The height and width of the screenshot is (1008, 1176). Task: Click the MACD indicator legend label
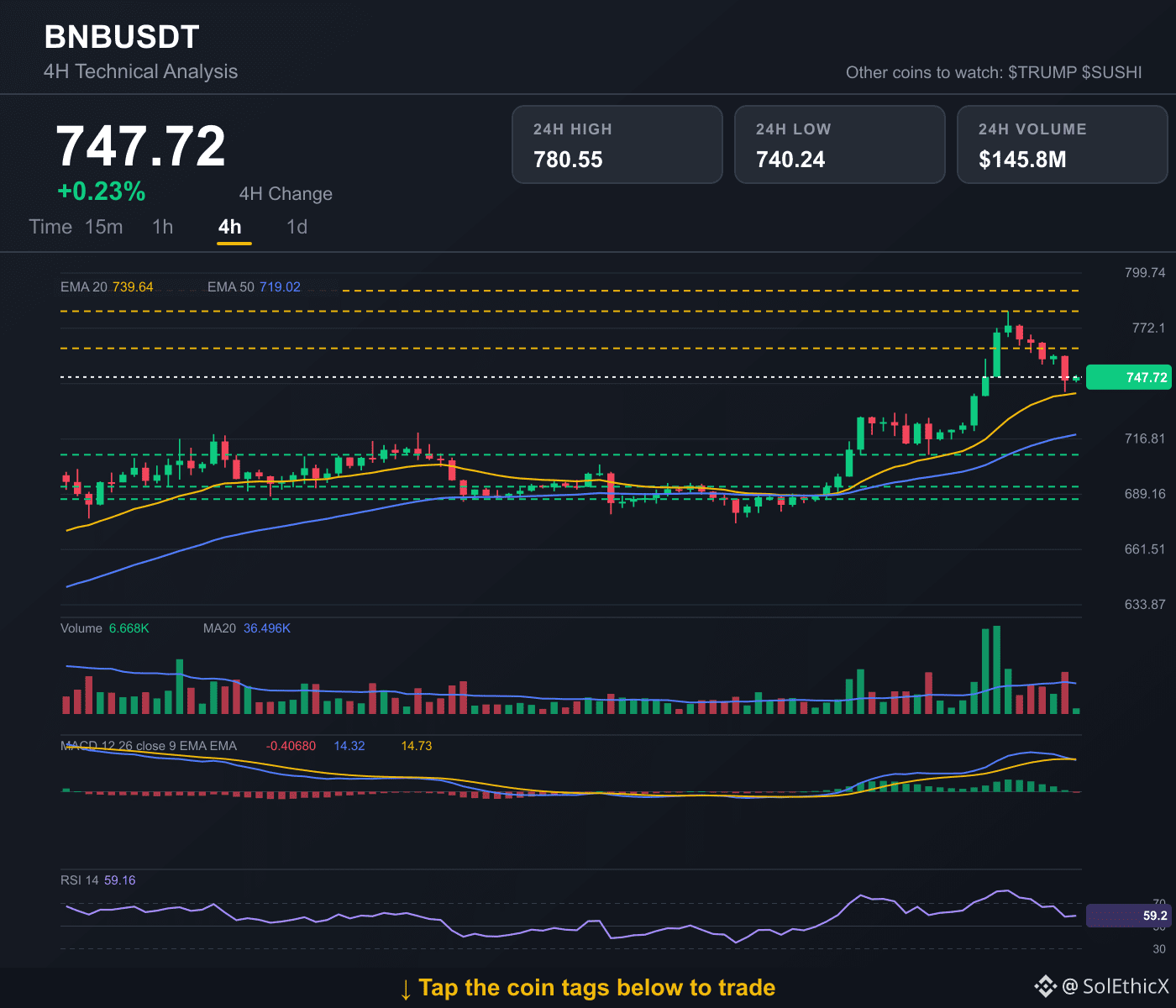point(149,746)
